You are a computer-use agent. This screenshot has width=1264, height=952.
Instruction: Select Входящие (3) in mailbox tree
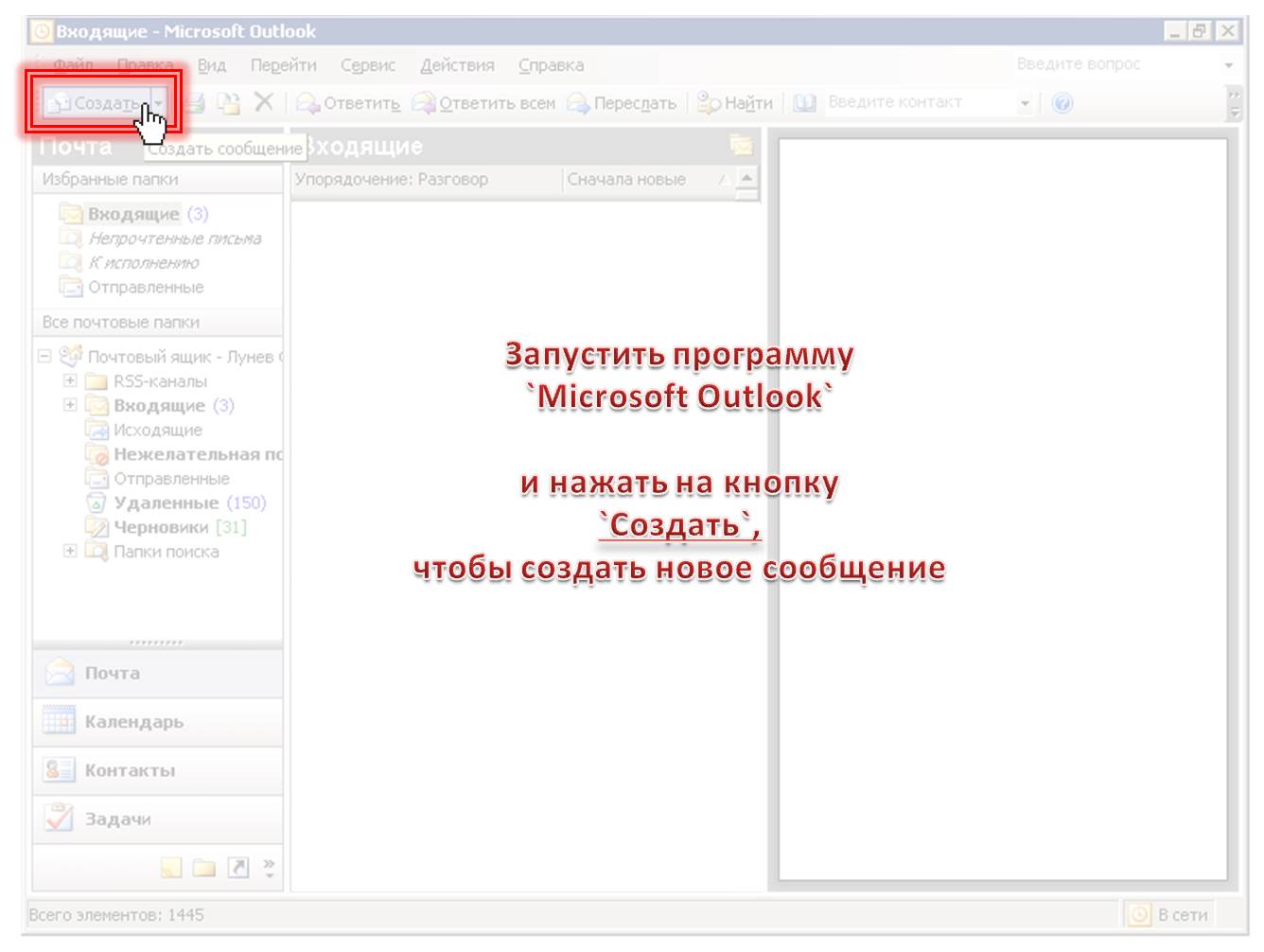point(159,405)
